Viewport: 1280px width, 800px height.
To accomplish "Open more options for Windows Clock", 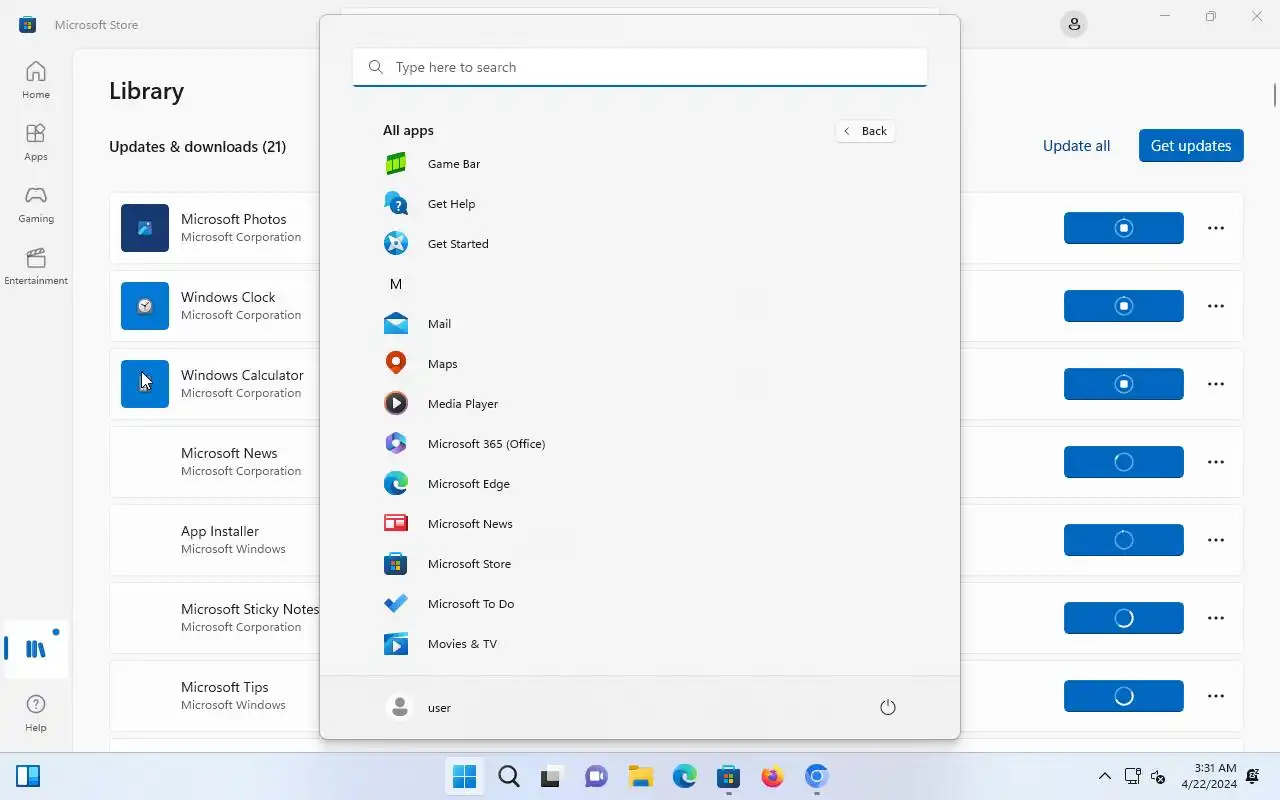I will click(x=1216, y=306).
